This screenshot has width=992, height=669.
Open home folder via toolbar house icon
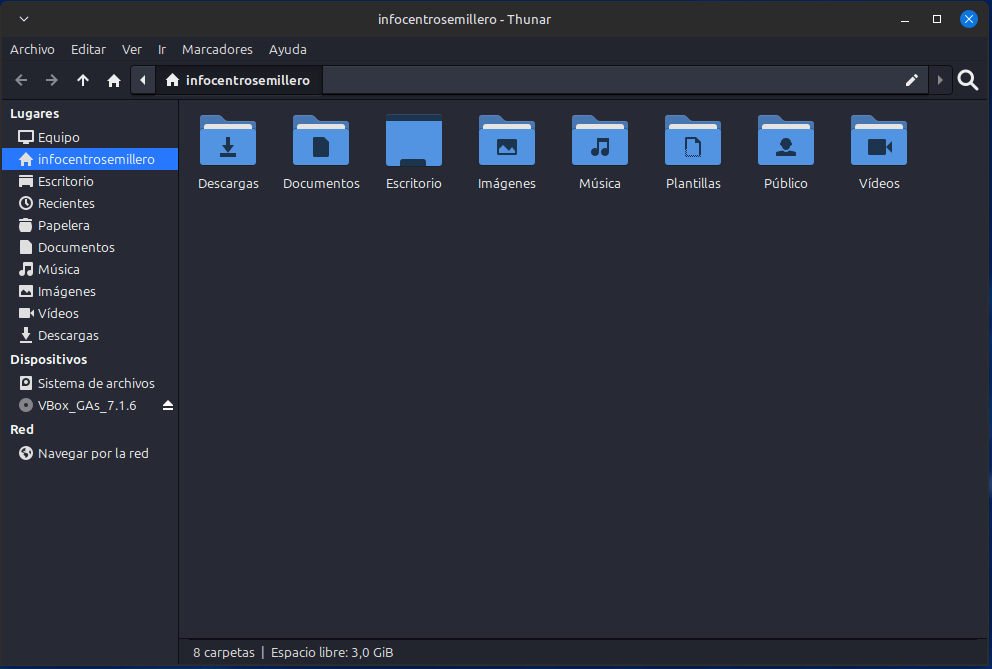[x=114, y=80]
